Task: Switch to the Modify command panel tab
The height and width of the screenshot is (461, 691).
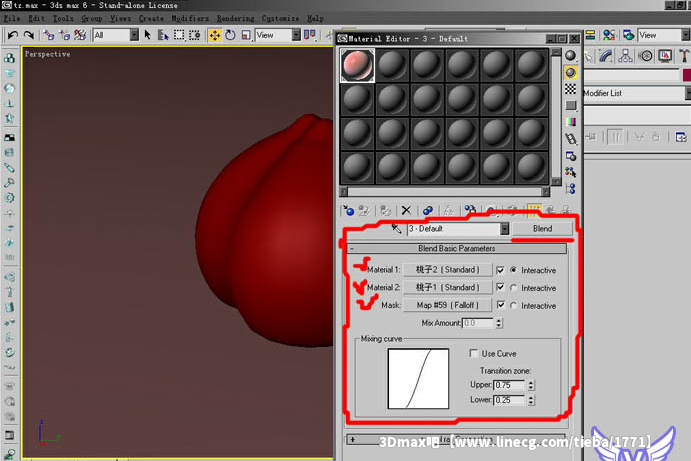Action: (x=606, y=56)
